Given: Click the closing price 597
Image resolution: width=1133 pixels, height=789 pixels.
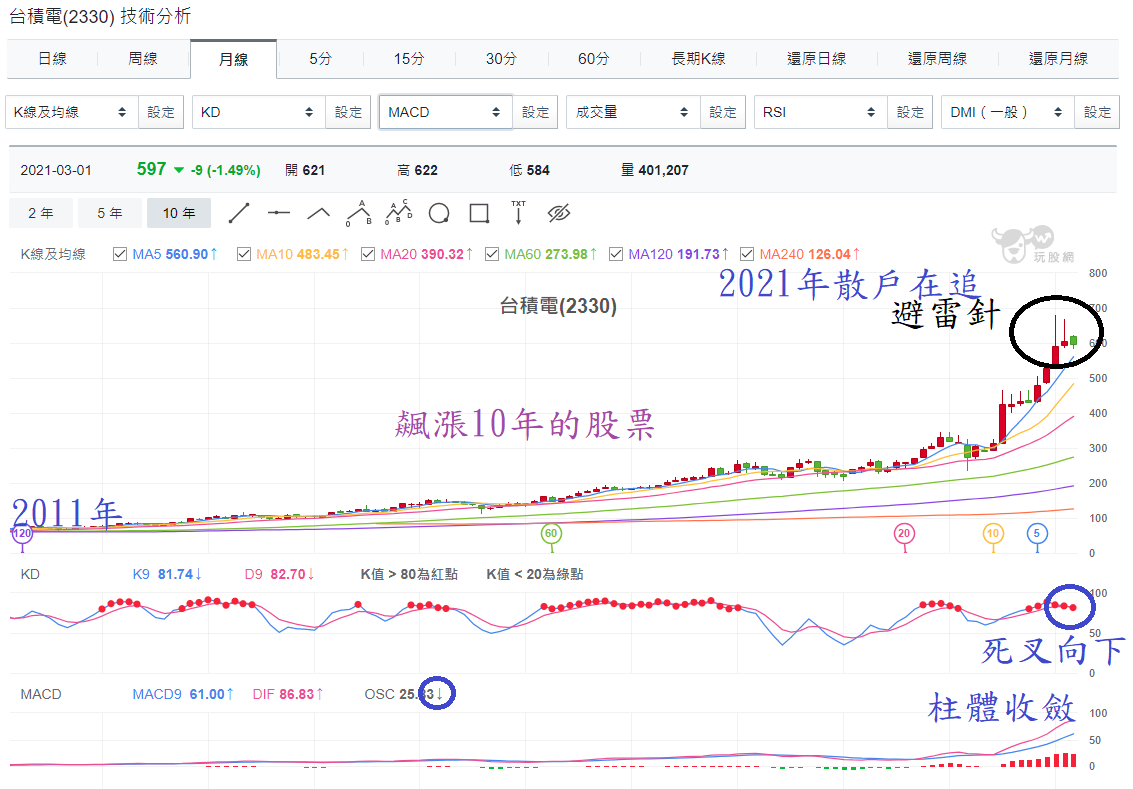Looking at the screenshot, I should tap(152, 169).
